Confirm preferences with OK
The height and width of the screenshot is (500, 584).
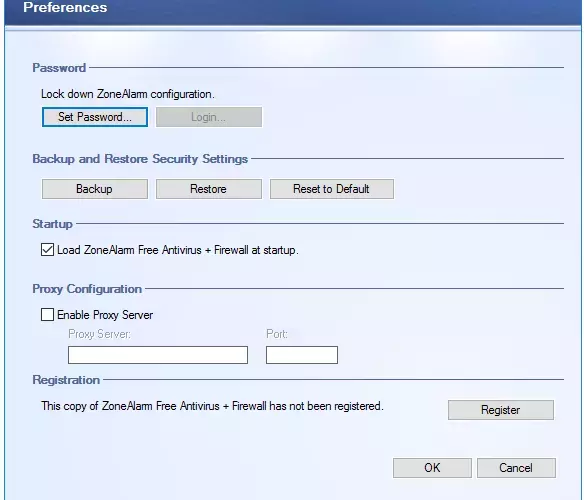[432, 468]
